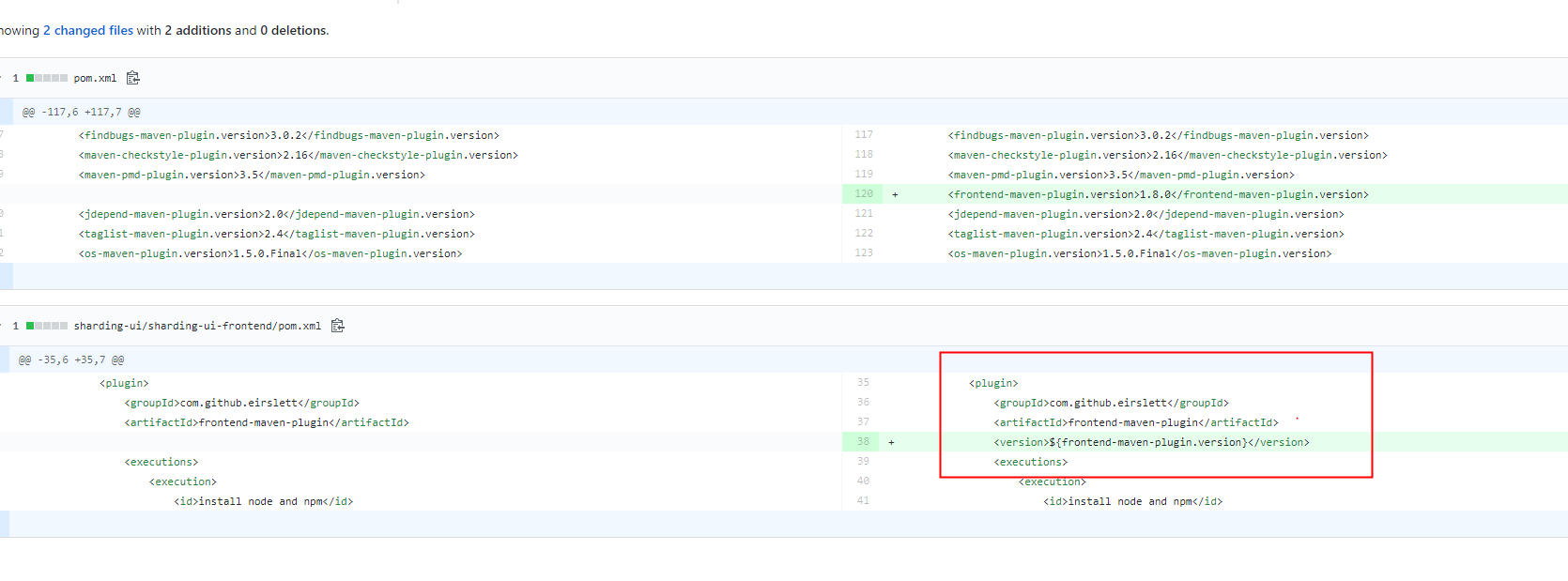The image size is (1568, 581).
Task: Click the left-side findbugs-maven-plugin.version line
Action: 289,135
